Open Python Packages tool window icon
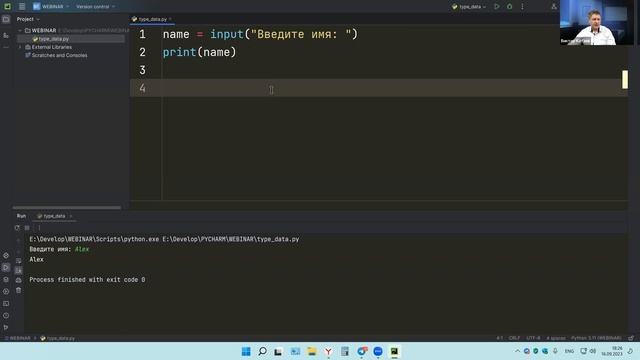Viewport: 640px width, 360px height. click(6, 280)
